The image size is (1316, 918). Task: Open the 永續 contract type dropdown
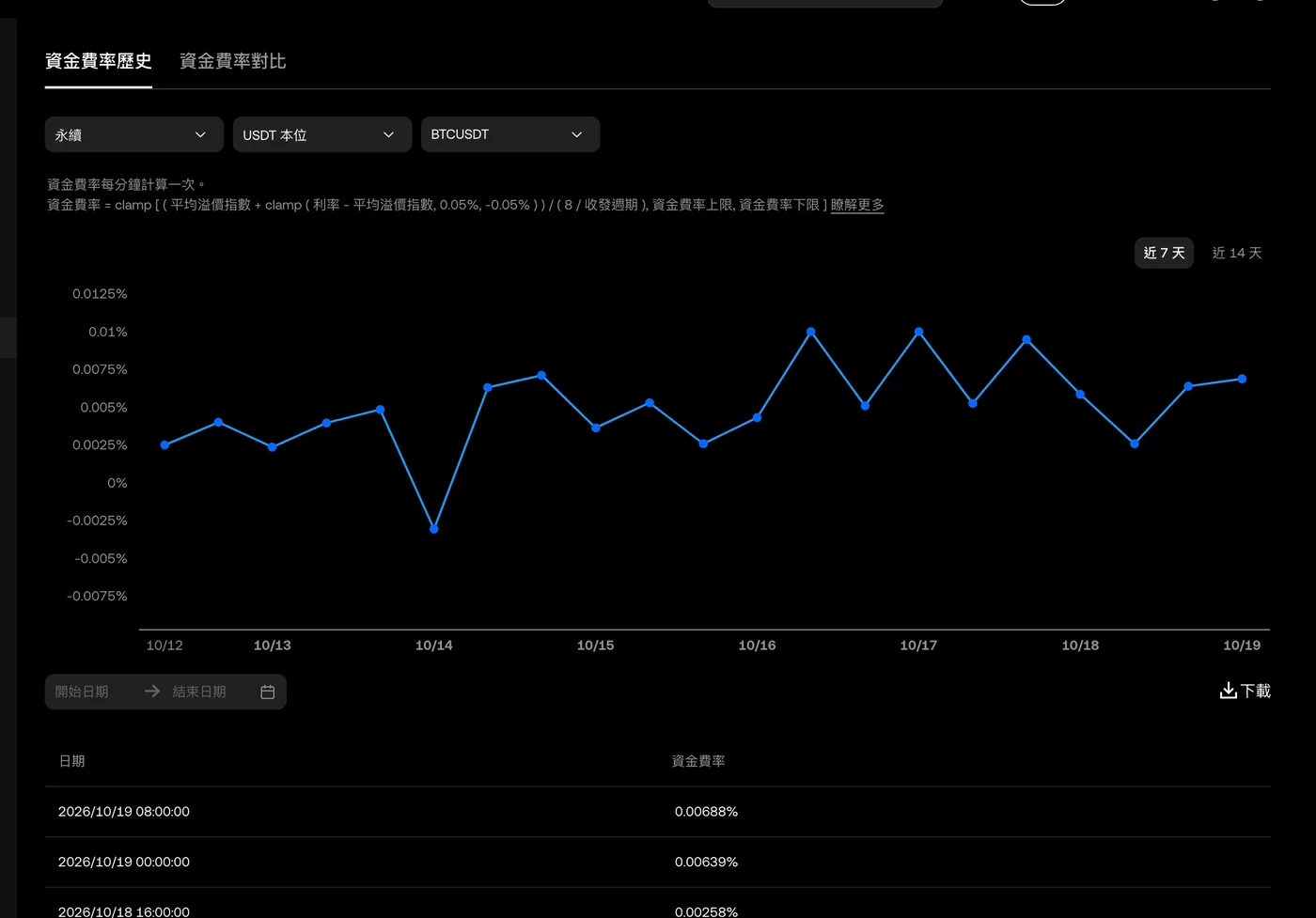tap(134, 134)
